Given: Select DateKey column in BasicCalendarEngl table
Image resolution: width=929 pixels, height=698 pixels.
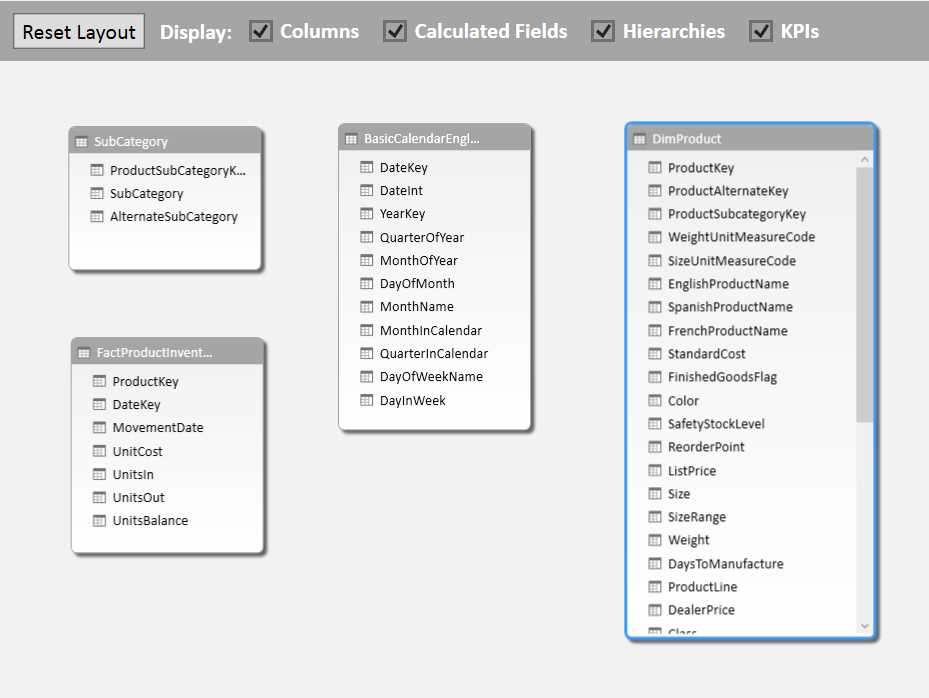Looking at the screenshot, I should click(403, 167).
